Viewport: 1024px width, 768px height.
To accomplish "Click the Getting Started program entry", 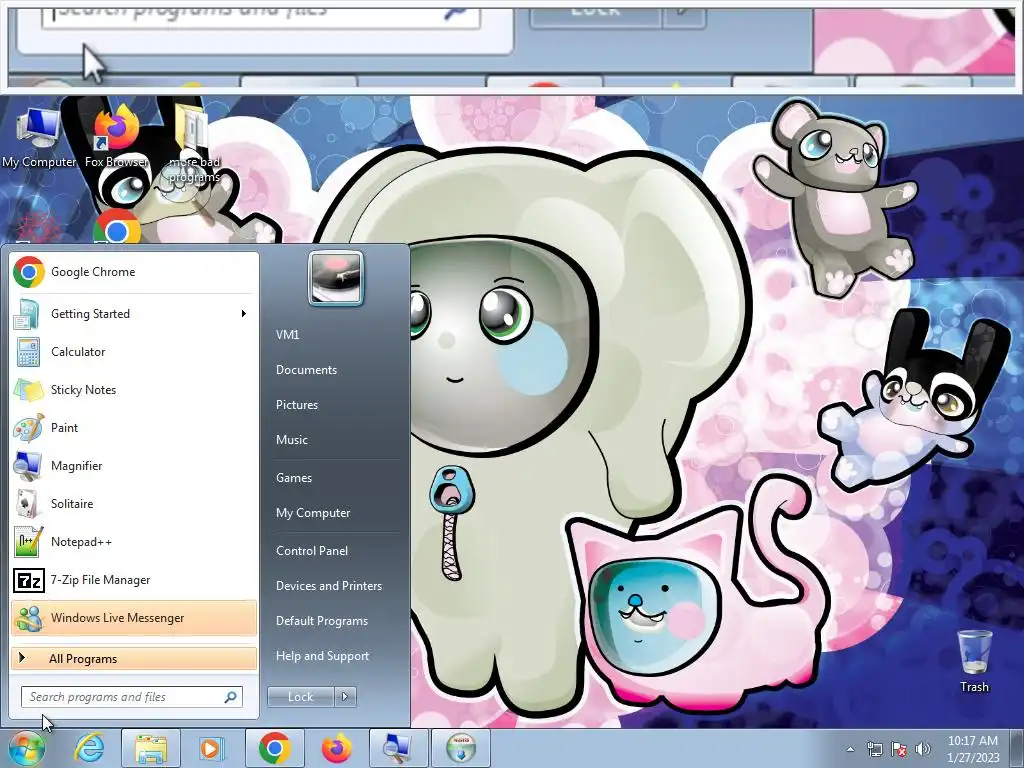I will coord(134,313).
